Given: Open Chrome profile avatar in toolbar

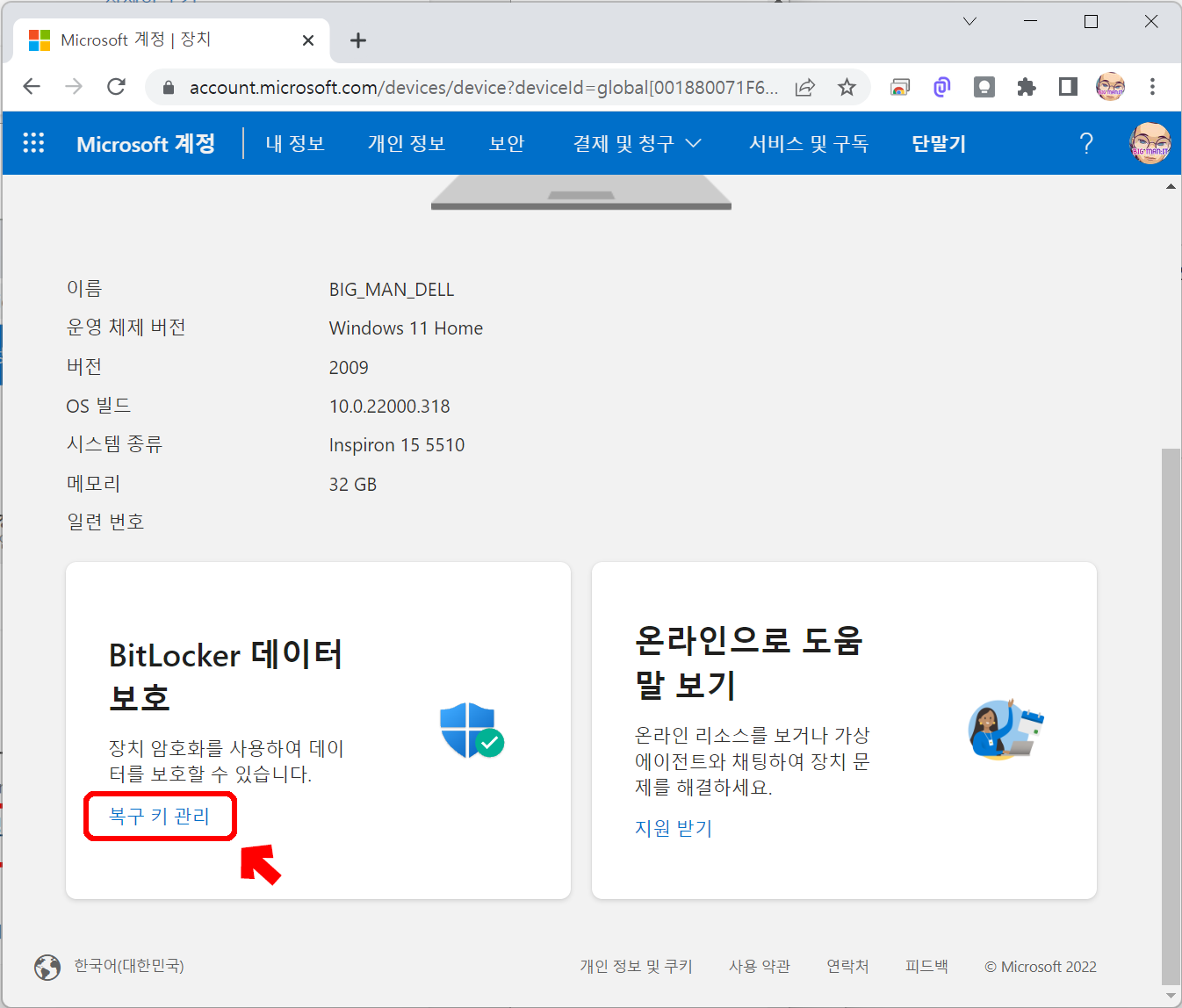Looking at the screenshot, I should (x=1110, y=86).
